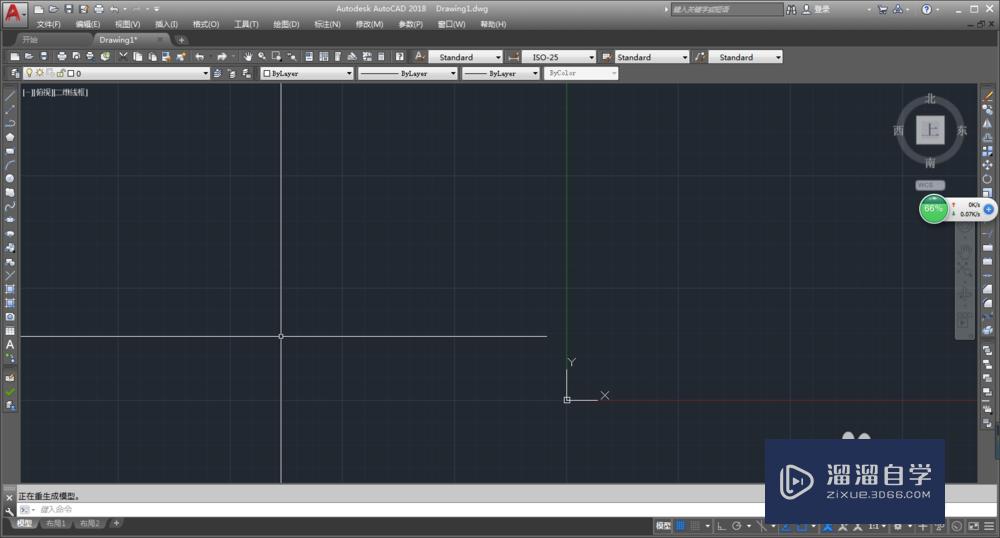
Task: Open the 绘图(D) menu
Action: coord(286,24)
